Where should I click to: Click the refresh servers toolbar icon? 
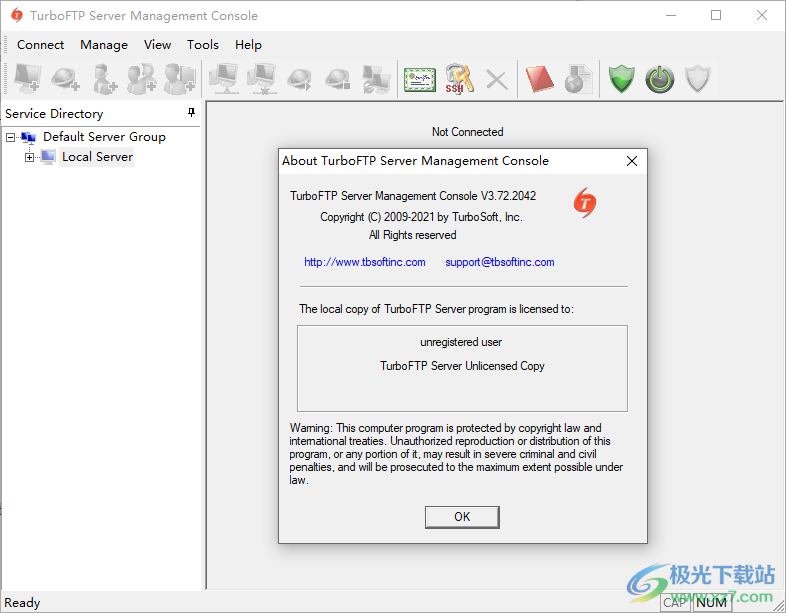tap(376, 79)
